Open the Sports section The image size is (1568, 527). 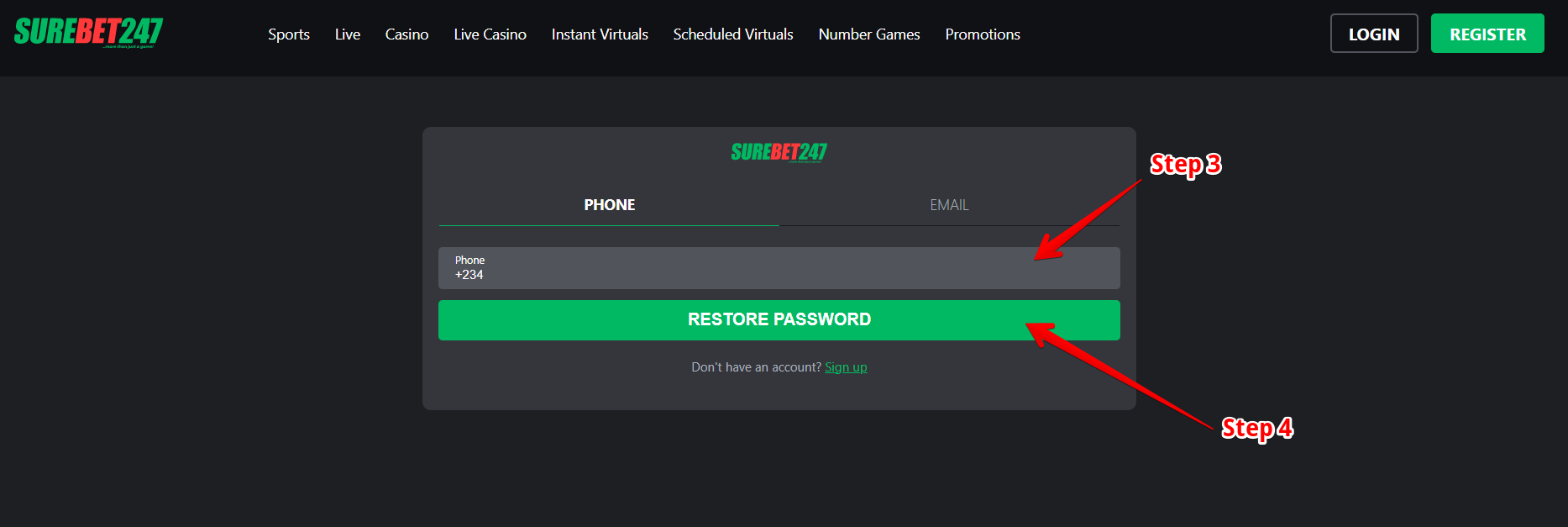point(289,34)
